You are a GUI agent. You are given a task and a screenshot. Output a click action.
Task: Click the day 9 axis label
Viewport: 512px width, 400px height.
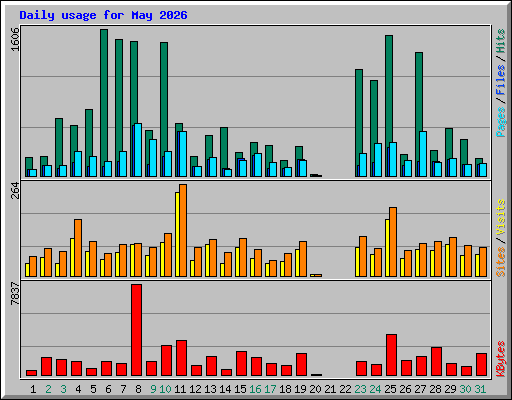[x=153, y=389]
